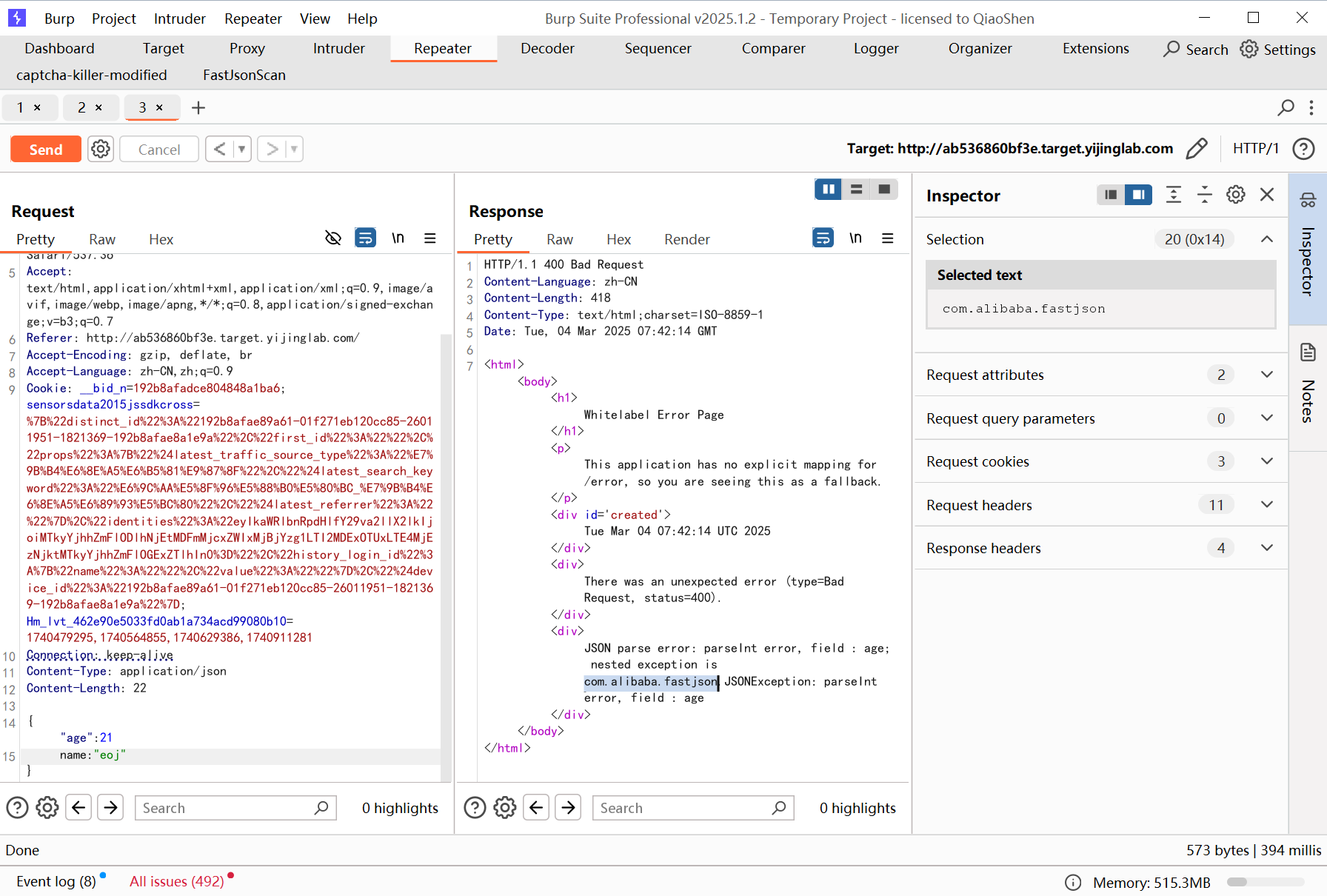The image size is (1327, 896).
Task: Close the Inspector panel
Action: tap(1267, 195)
